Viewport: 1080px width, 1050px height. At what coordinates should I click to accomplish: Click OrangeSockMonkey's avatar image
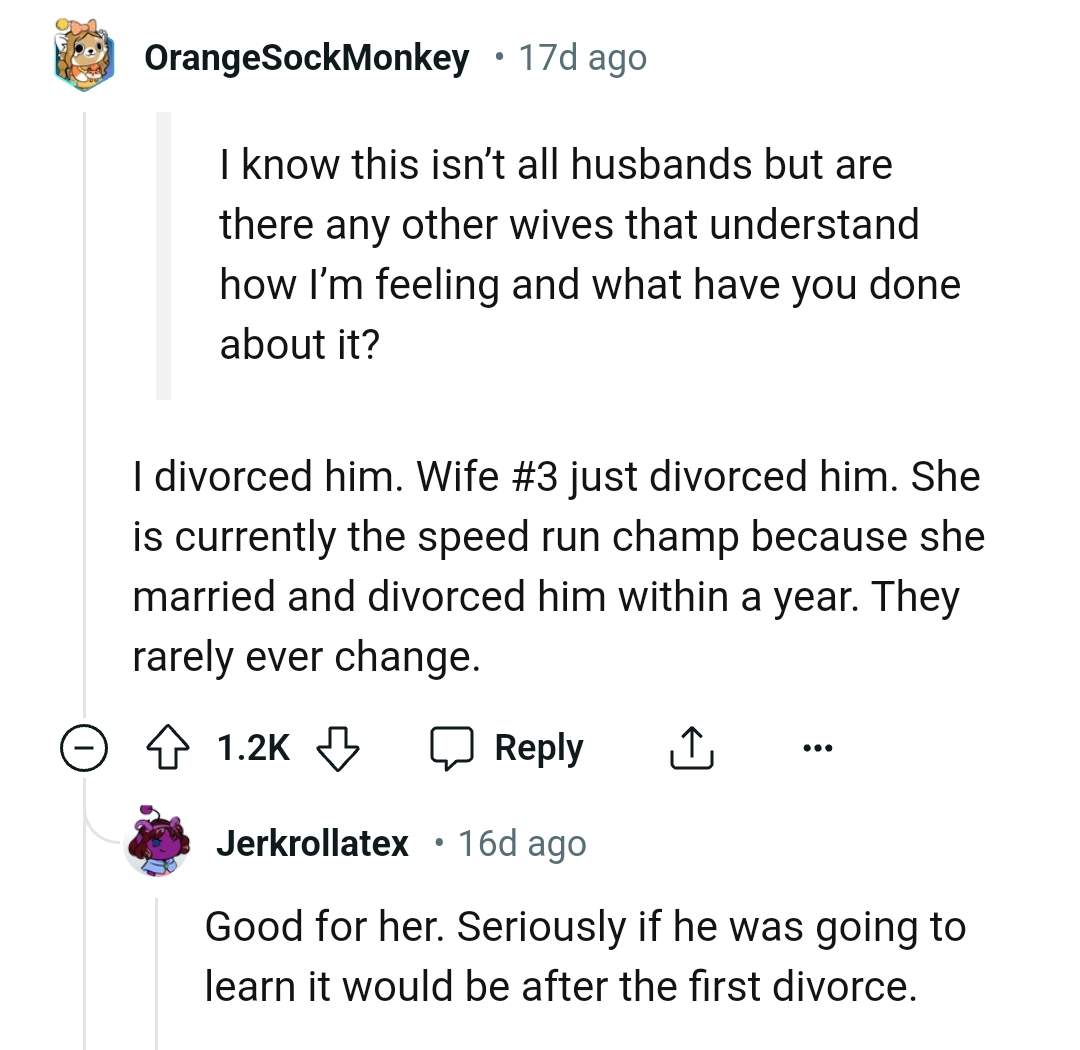click(x=84, y=59)
